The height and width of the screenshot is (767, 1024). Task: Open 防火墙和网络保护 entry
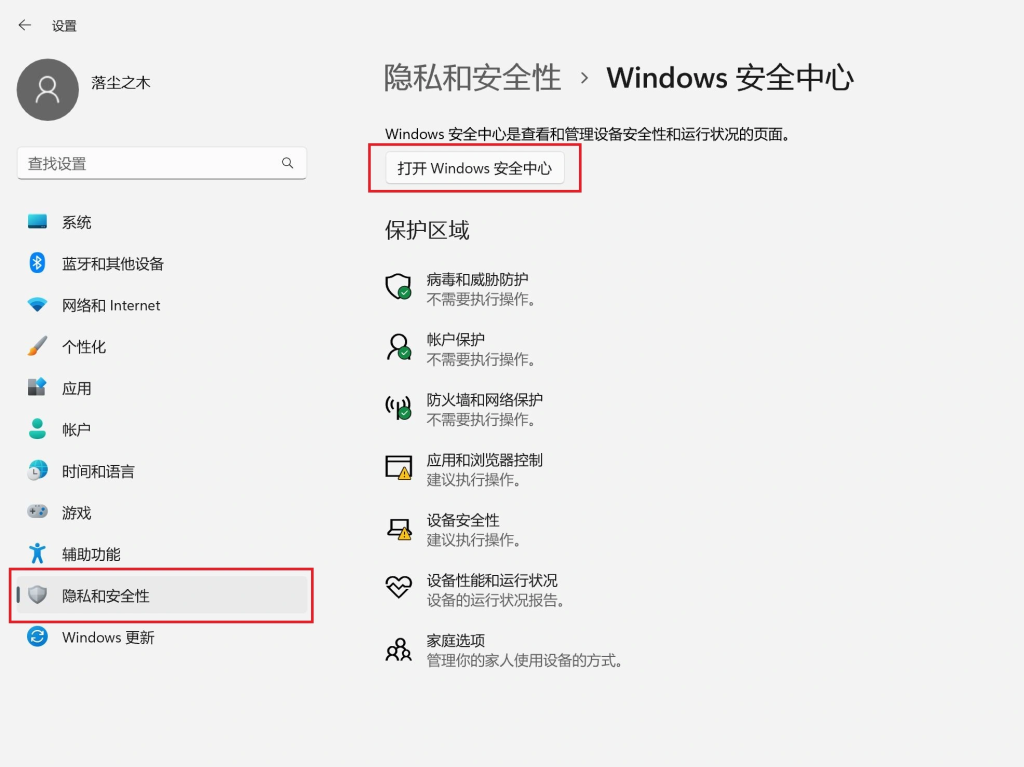pos(464,409)
